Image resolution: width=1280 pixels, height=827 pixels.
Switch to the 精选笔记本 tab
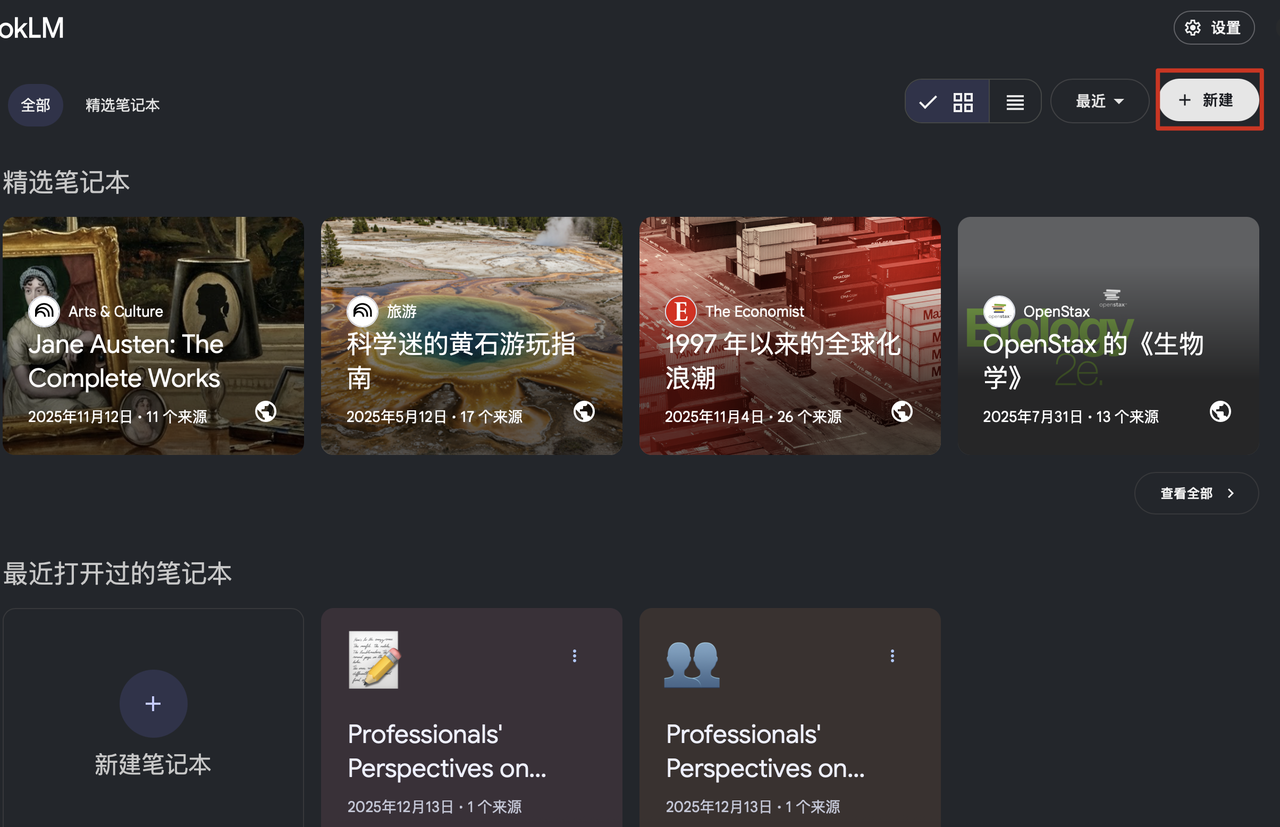(x=122, y=105)
